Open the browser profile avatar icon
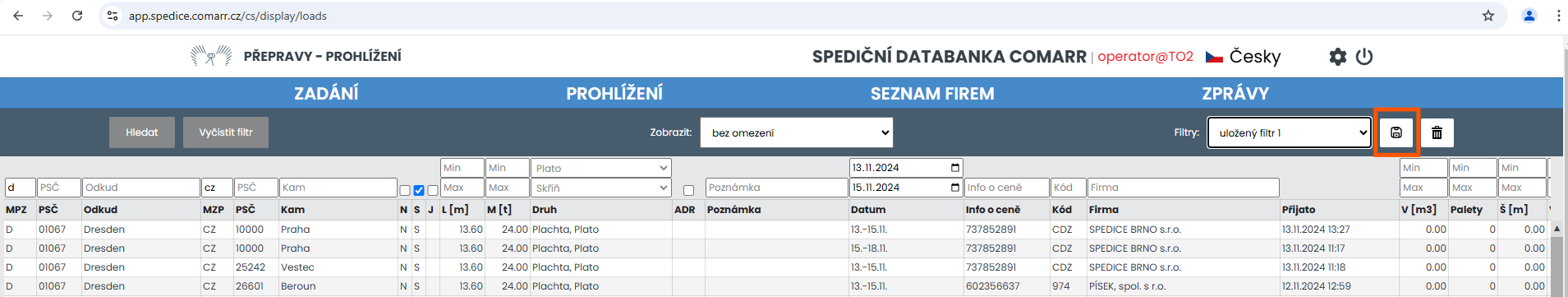This screenshot has width=1568, height=297. [x=1529, y=16]
